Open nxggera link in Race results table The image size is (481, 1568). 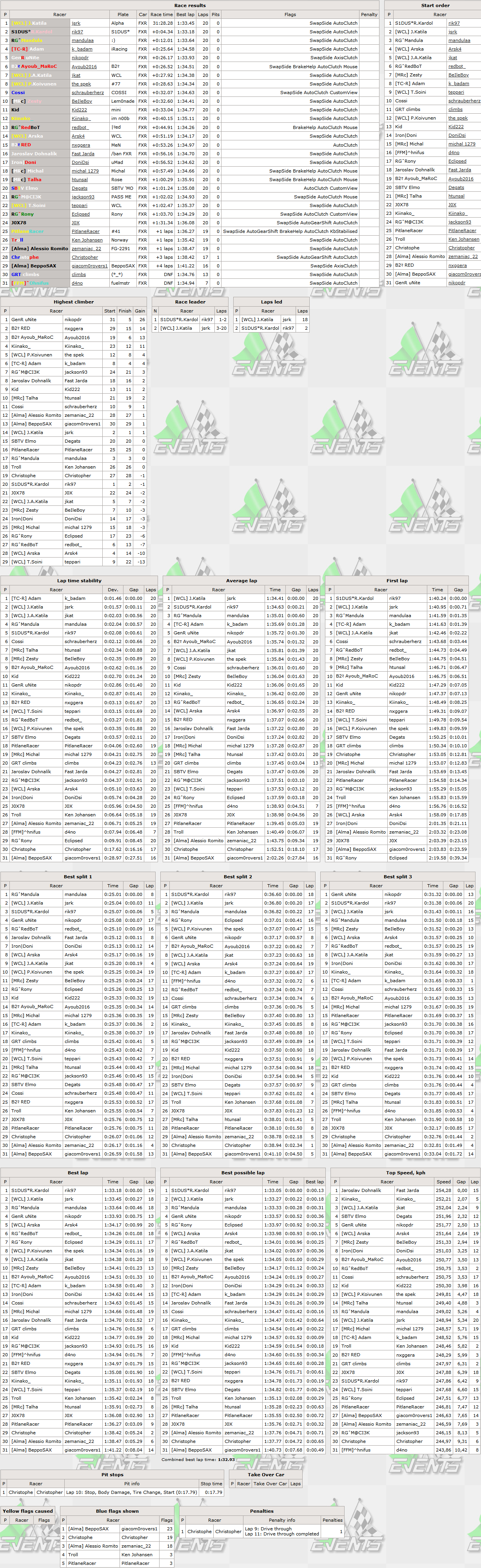click(x=80, y=145)
